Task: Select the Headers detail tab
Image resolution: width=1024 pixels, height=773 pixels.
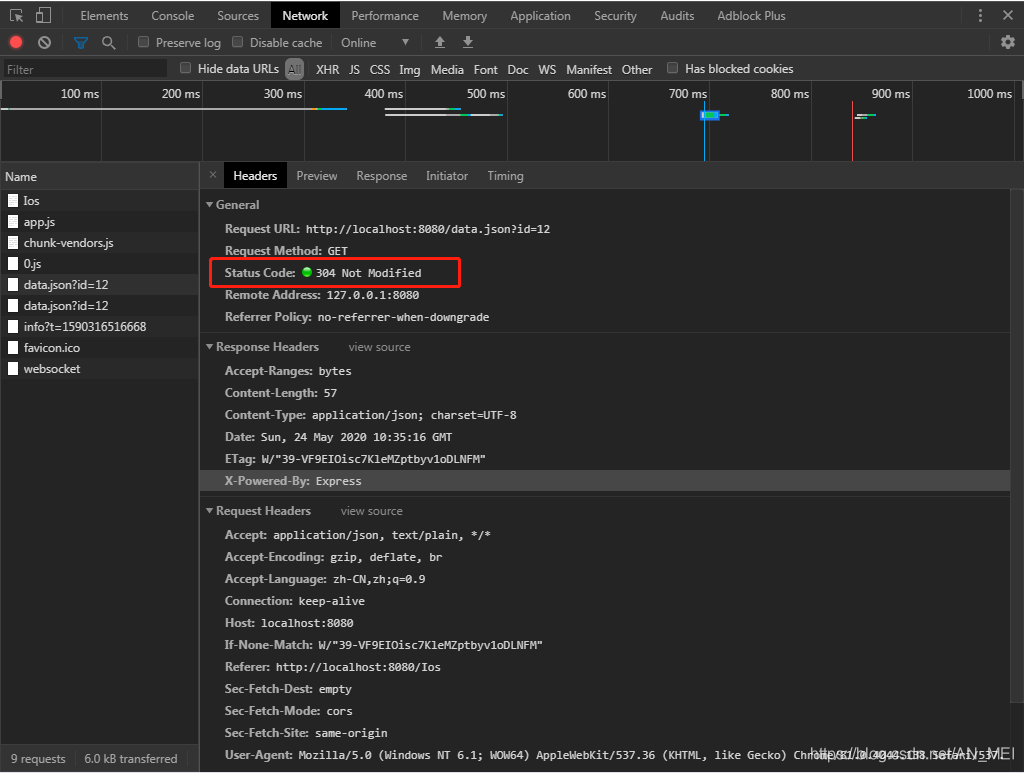Action: pyautogui.click(x=255, y=176)
